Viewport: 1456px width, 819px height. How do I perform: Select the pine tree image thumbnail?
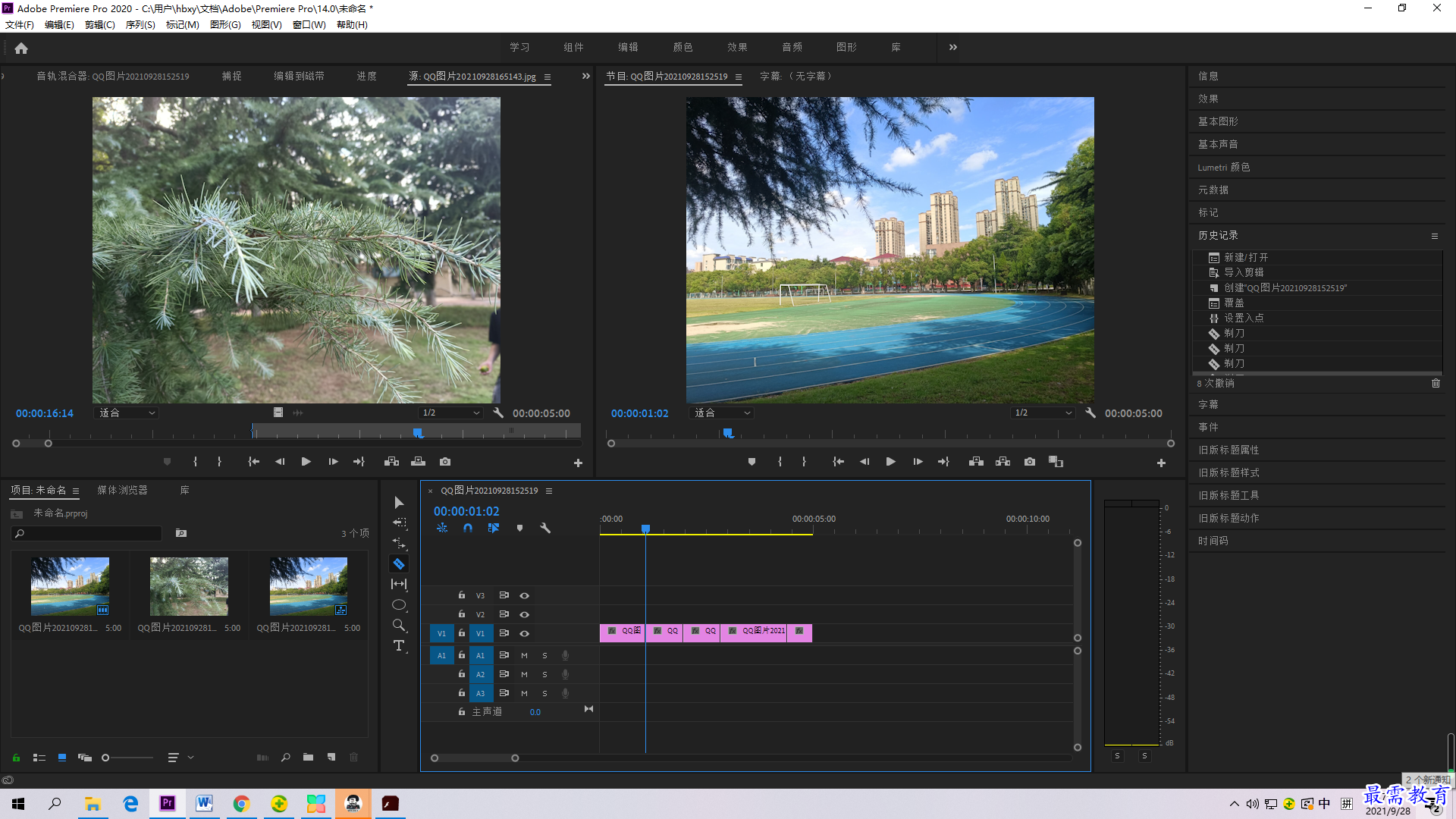coord(189,586)
